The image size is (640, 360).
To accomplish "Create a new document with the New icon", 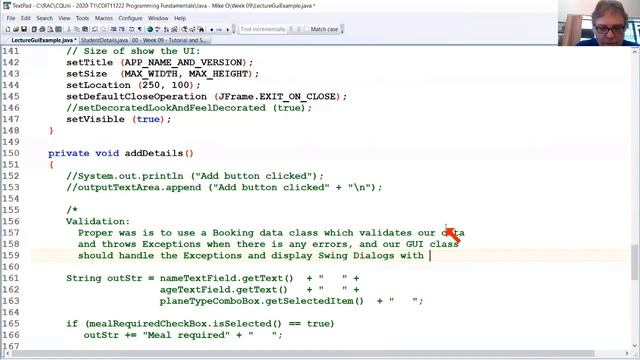I will coord(8,29).
